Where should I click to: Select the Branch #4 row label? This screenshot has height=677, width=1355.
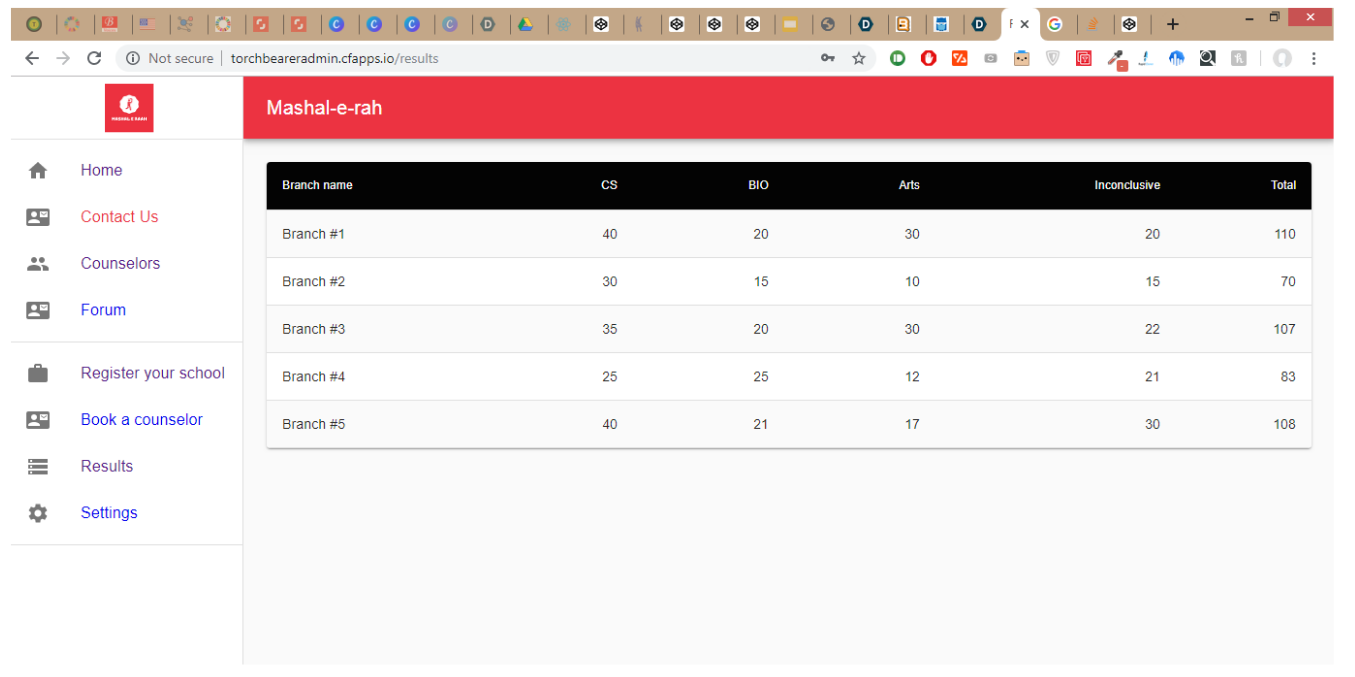click(x=313, y=377)
